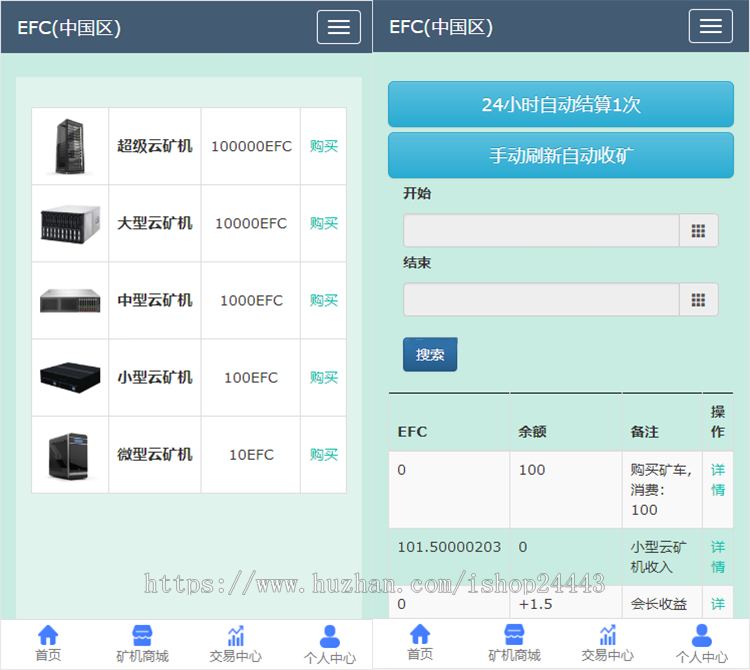Click EFC(中国区) title in right screen
This screenshot has height=670, width=750.
[441, 27]
